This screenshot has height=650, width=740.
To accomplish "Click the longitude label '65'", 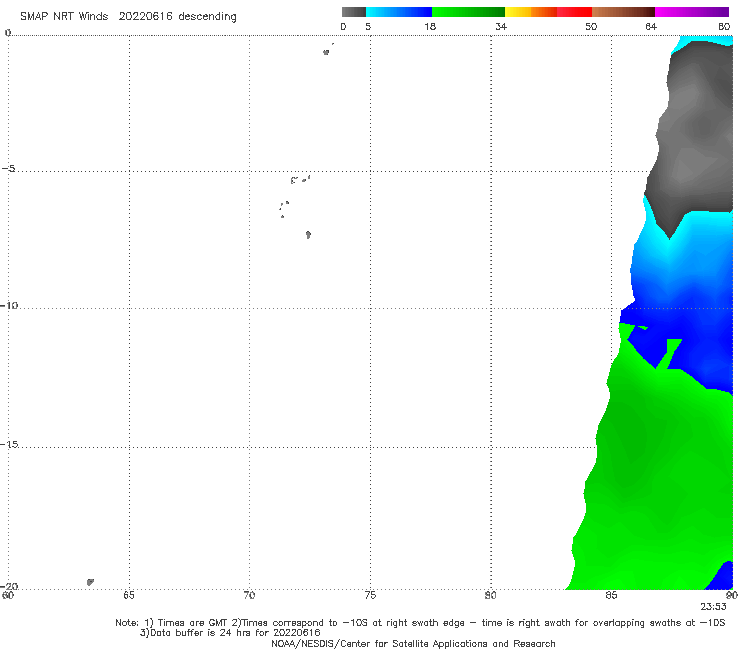I will coord(129,595).
